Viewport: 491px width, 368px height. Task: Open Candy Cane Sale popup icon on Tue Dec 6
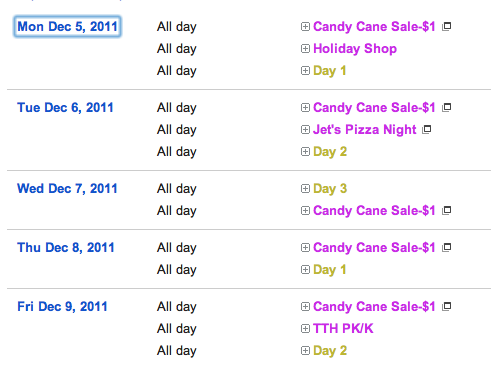[x=446, y=107]
